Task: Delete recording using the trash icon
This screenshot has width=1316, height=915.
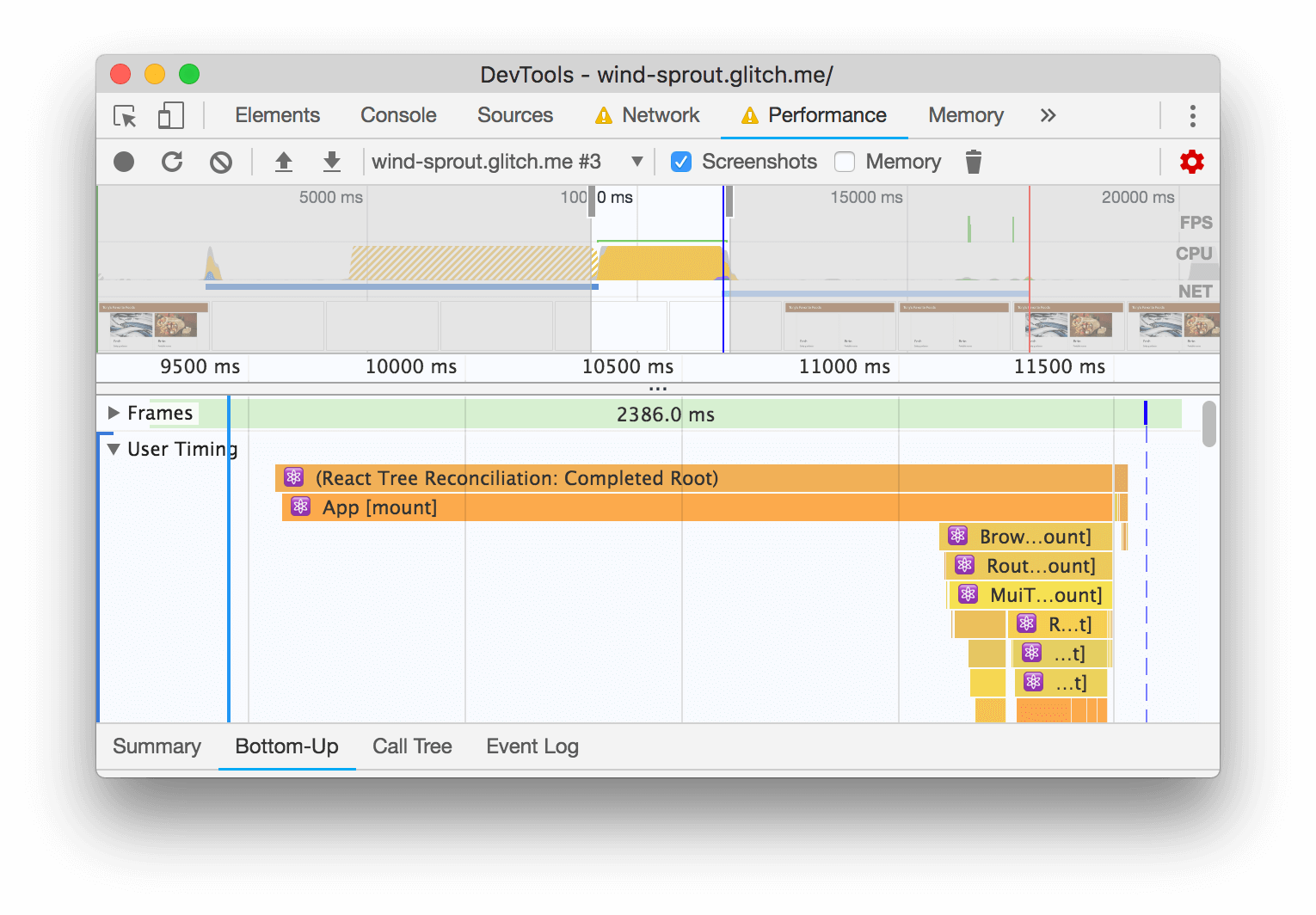Action: 973,161
